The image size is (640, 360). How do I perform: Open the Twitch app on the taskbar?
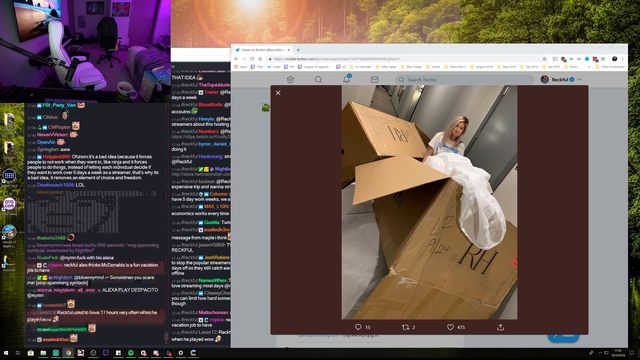pyautogui.click(x=106, y=353)
